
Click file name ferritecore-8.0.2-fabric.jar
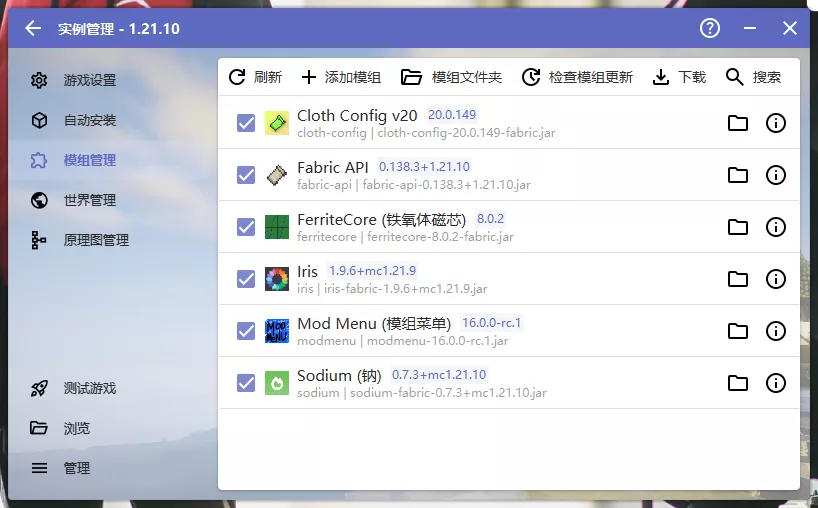click(440, 237)
